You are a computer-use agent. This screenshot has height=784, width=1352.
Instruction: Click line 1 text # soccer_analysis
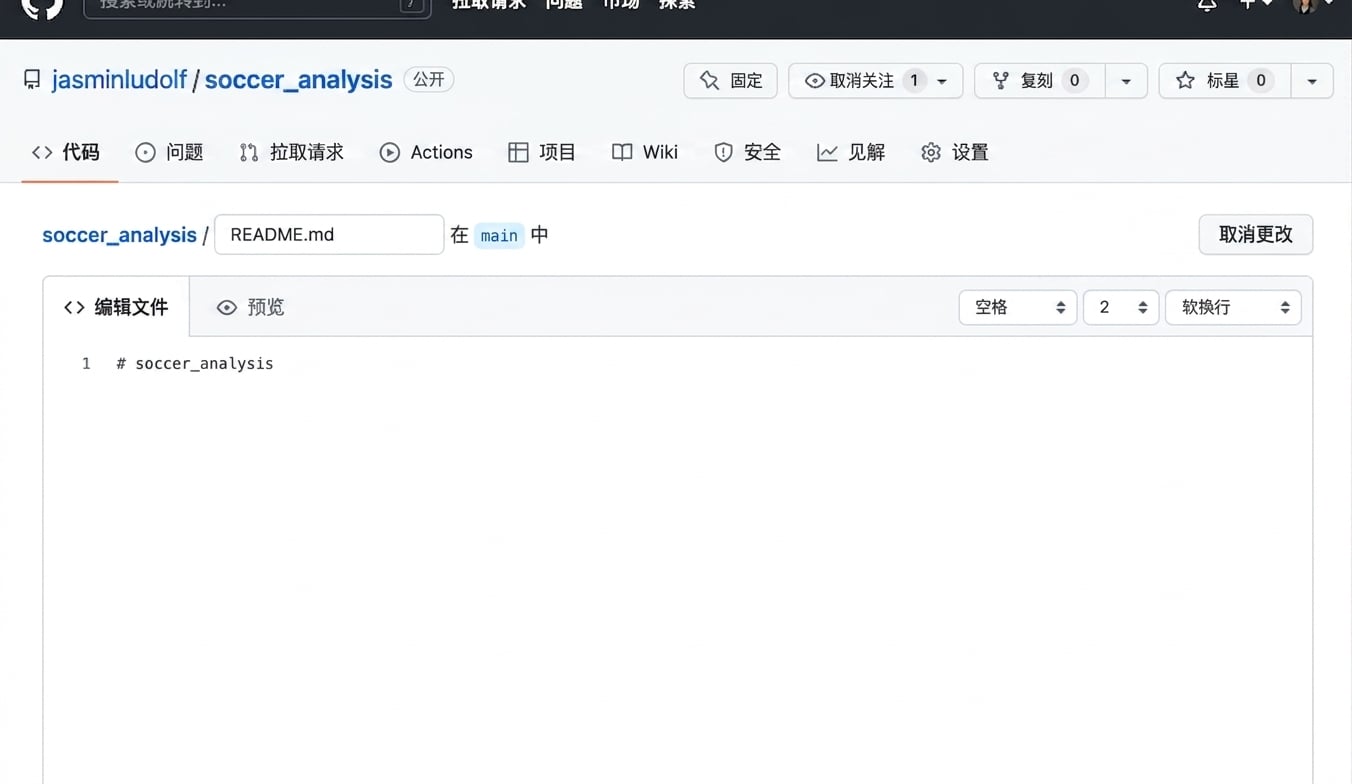click(195, 364)
